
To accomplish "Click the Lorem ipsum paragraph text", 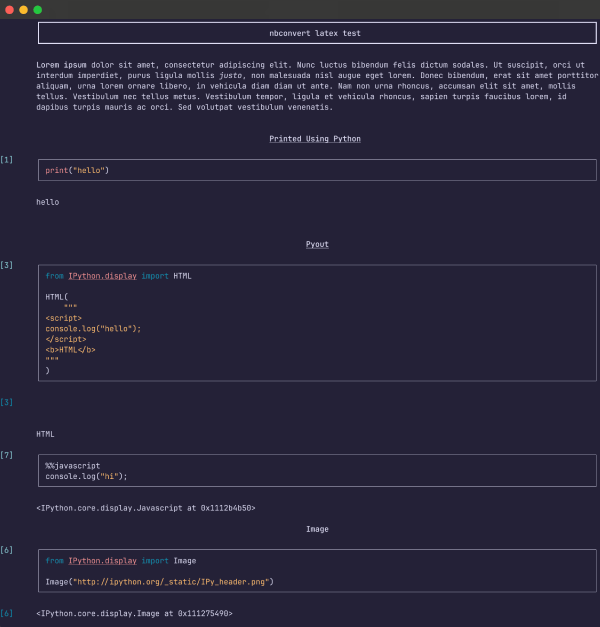I will point(317,86).
